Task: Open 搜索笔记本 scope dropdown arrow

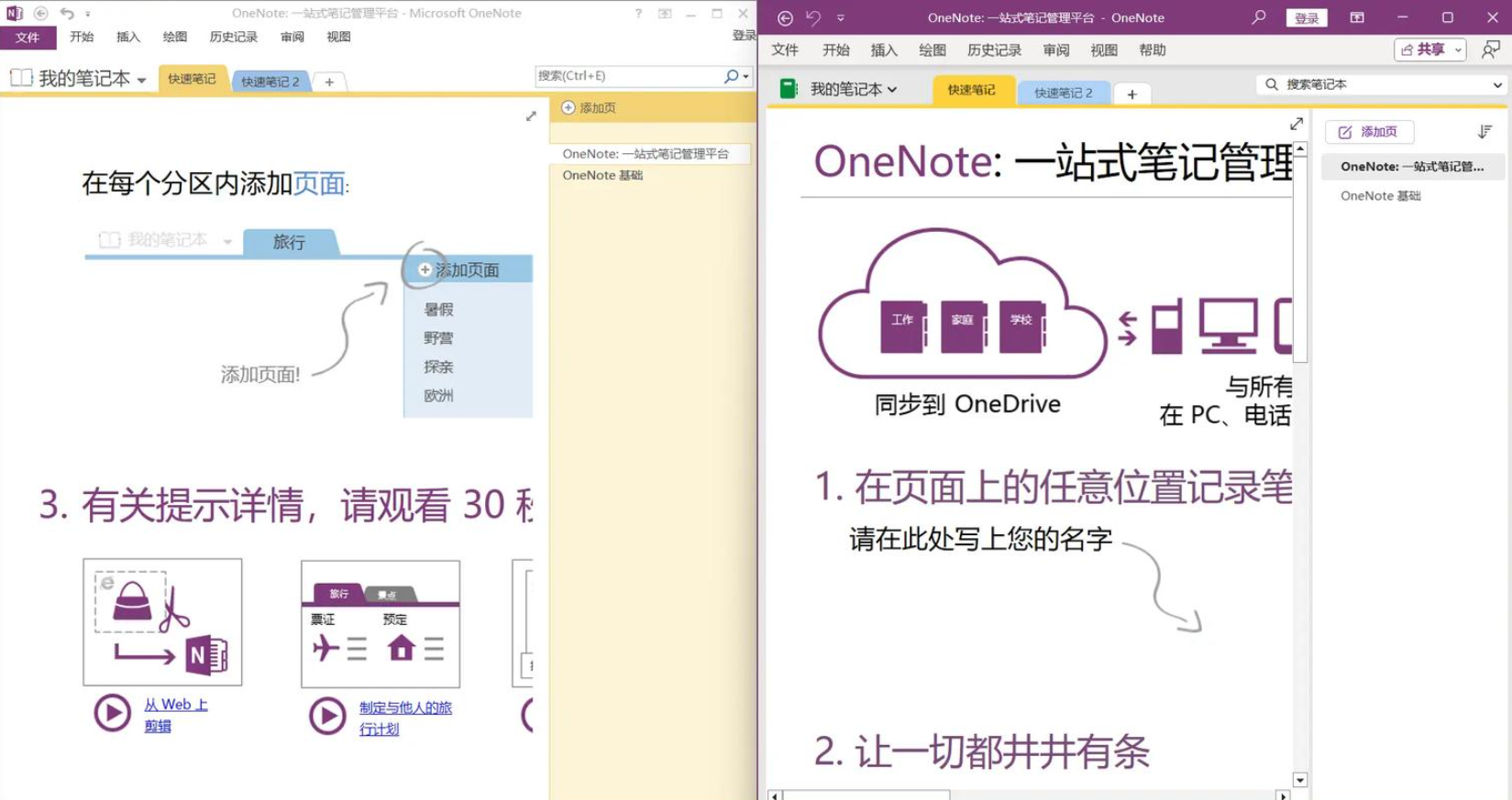Action: 1497,84
